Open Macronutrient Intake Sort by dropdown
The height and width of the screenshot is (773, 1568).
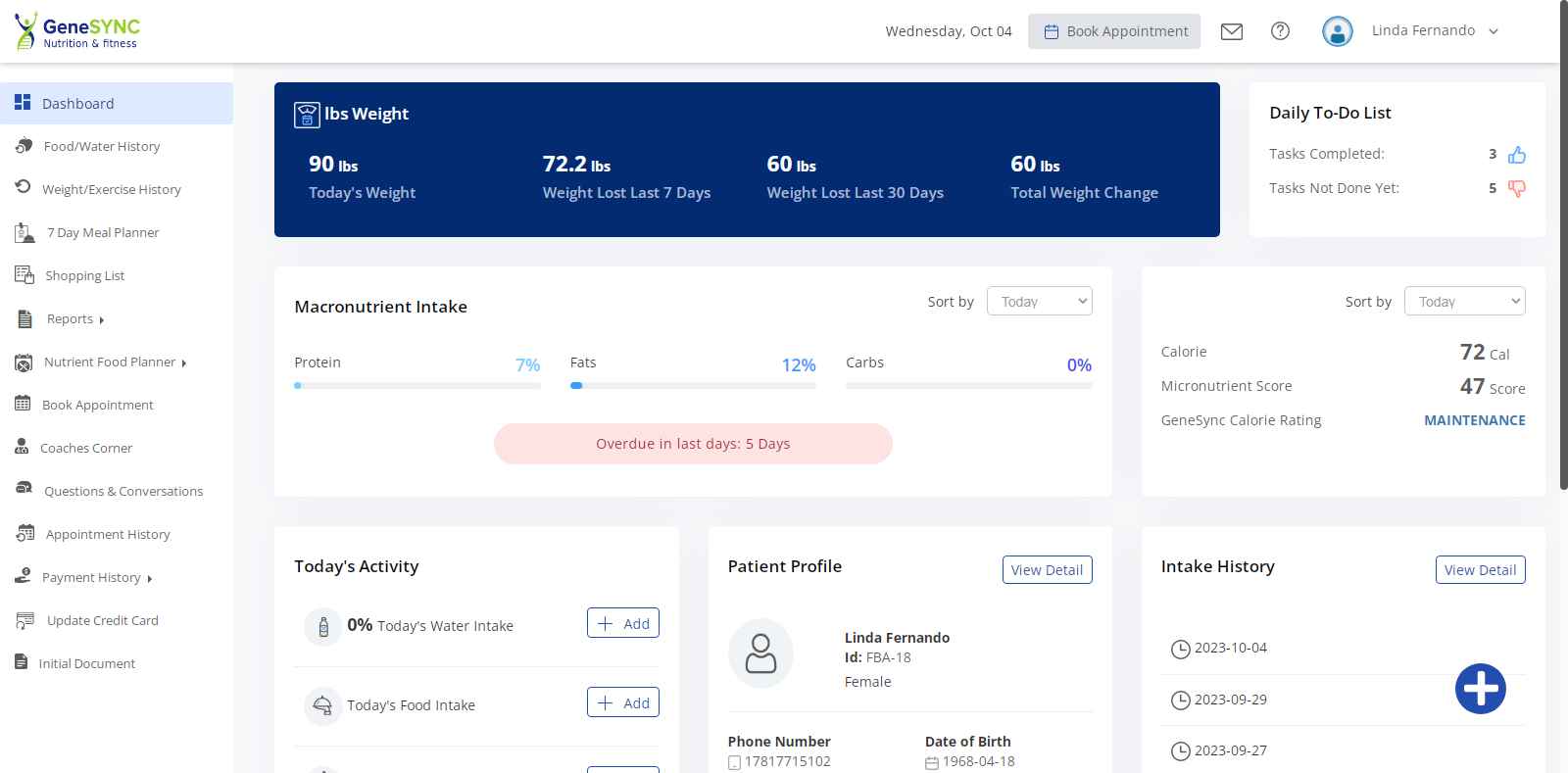click(1039, 302)
